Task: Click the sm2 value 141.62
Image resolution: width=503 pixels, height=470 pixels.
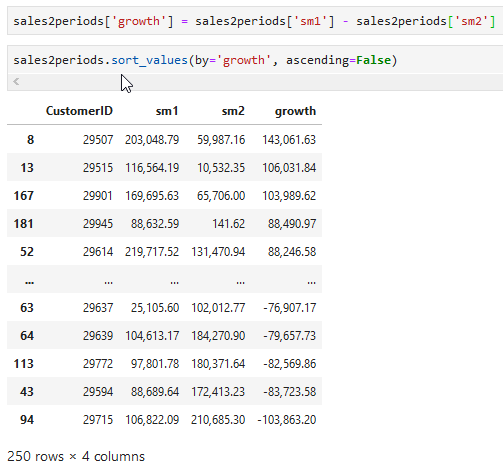Action: (x=229, y=224)
